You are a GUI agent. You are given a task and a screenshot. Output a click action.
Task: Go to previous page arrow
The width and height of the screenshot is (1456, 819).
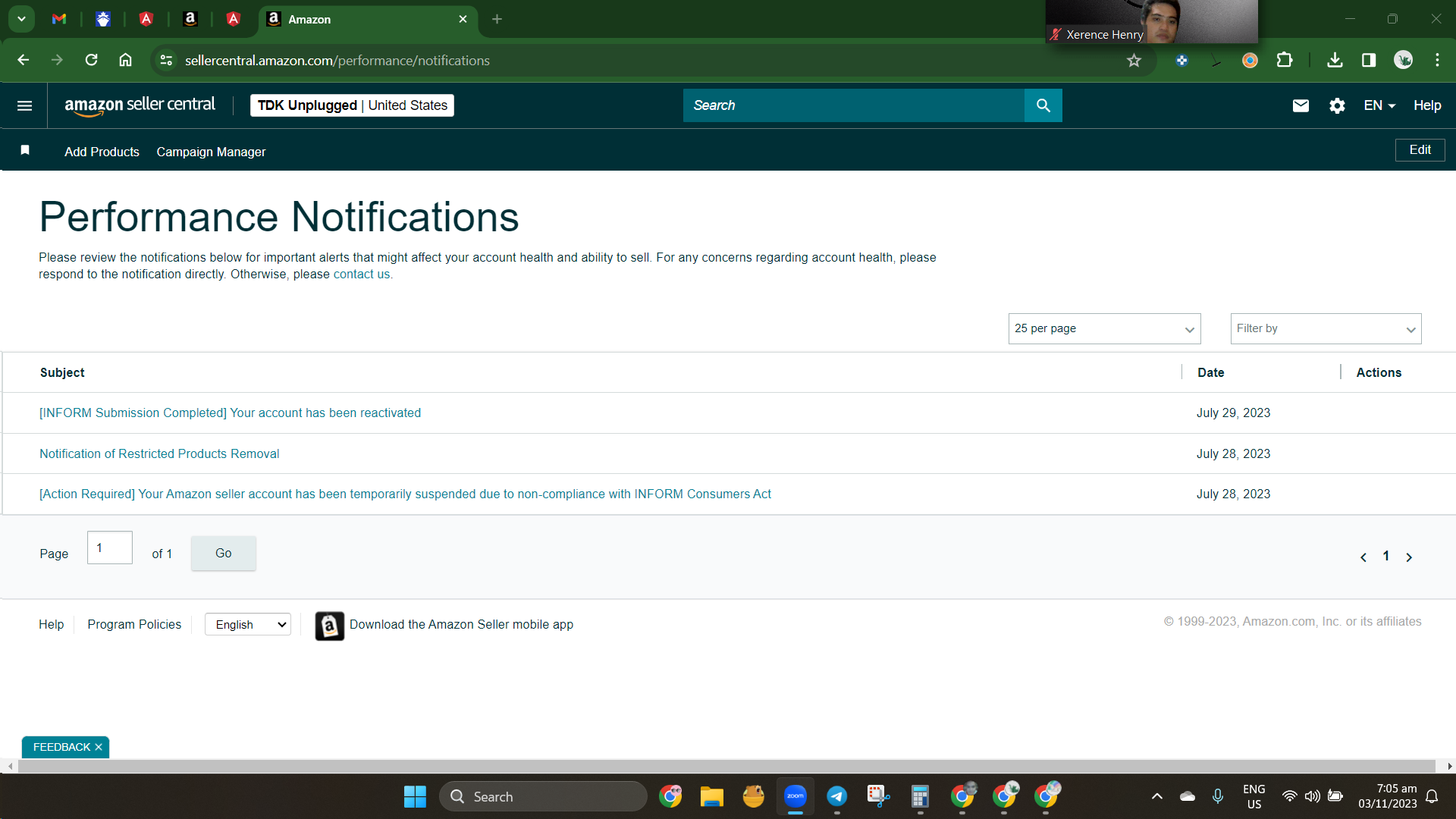click(x=1363, y=557)
